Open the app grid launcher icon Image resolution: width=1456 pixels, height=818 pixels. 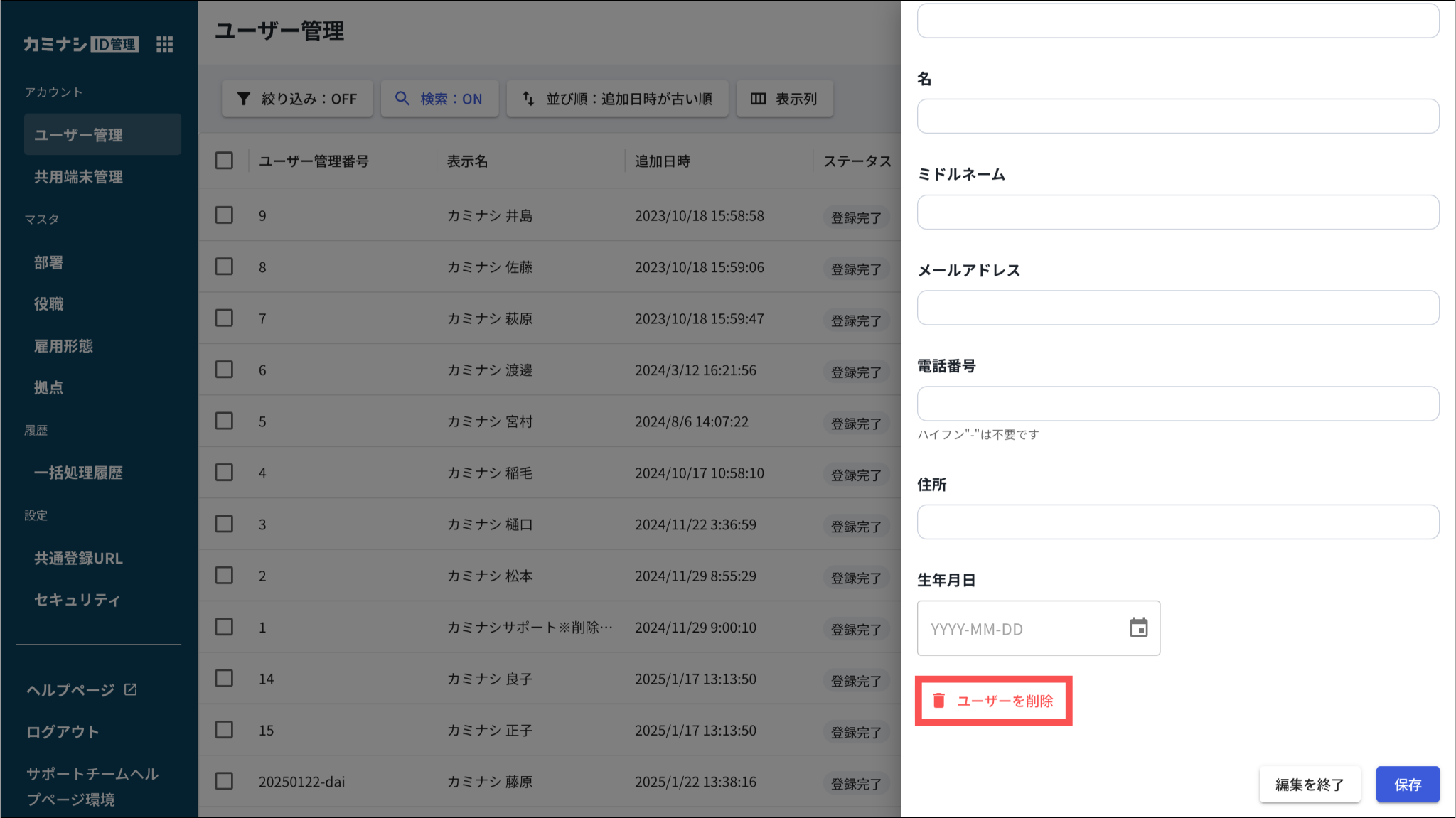164,44
